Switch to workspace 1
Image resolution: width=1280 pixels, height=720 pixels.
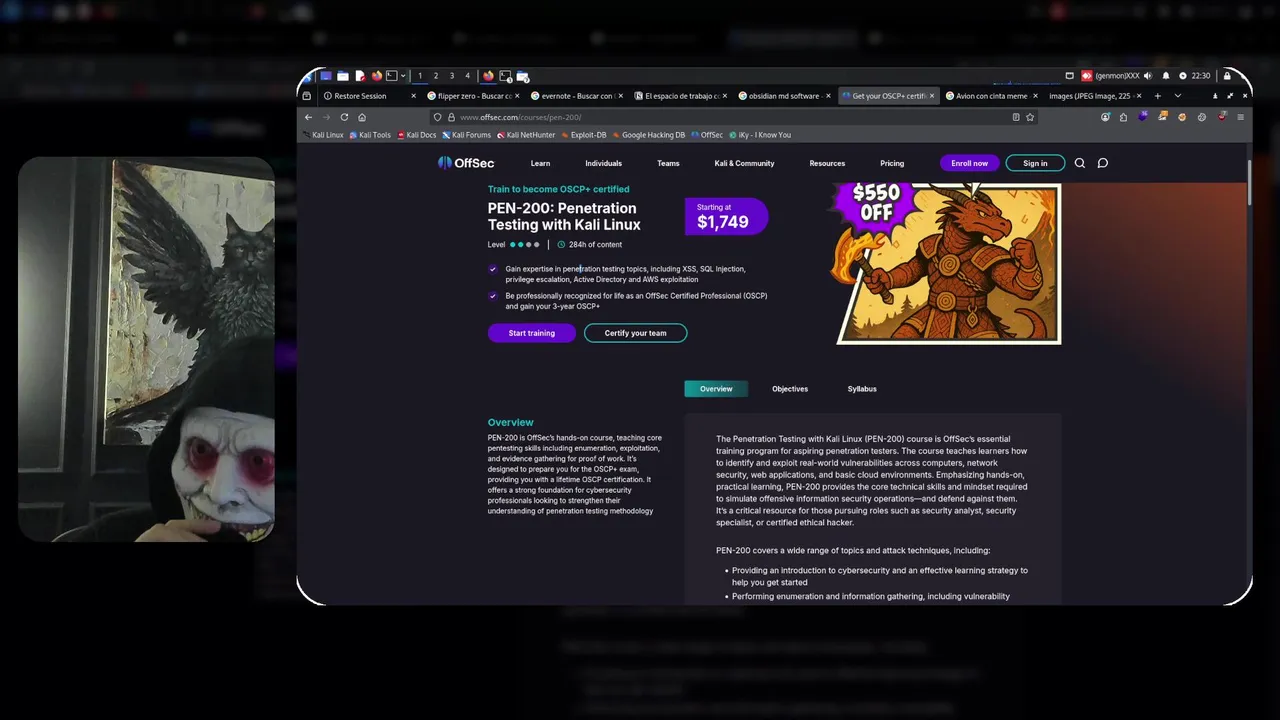point(420,76)
